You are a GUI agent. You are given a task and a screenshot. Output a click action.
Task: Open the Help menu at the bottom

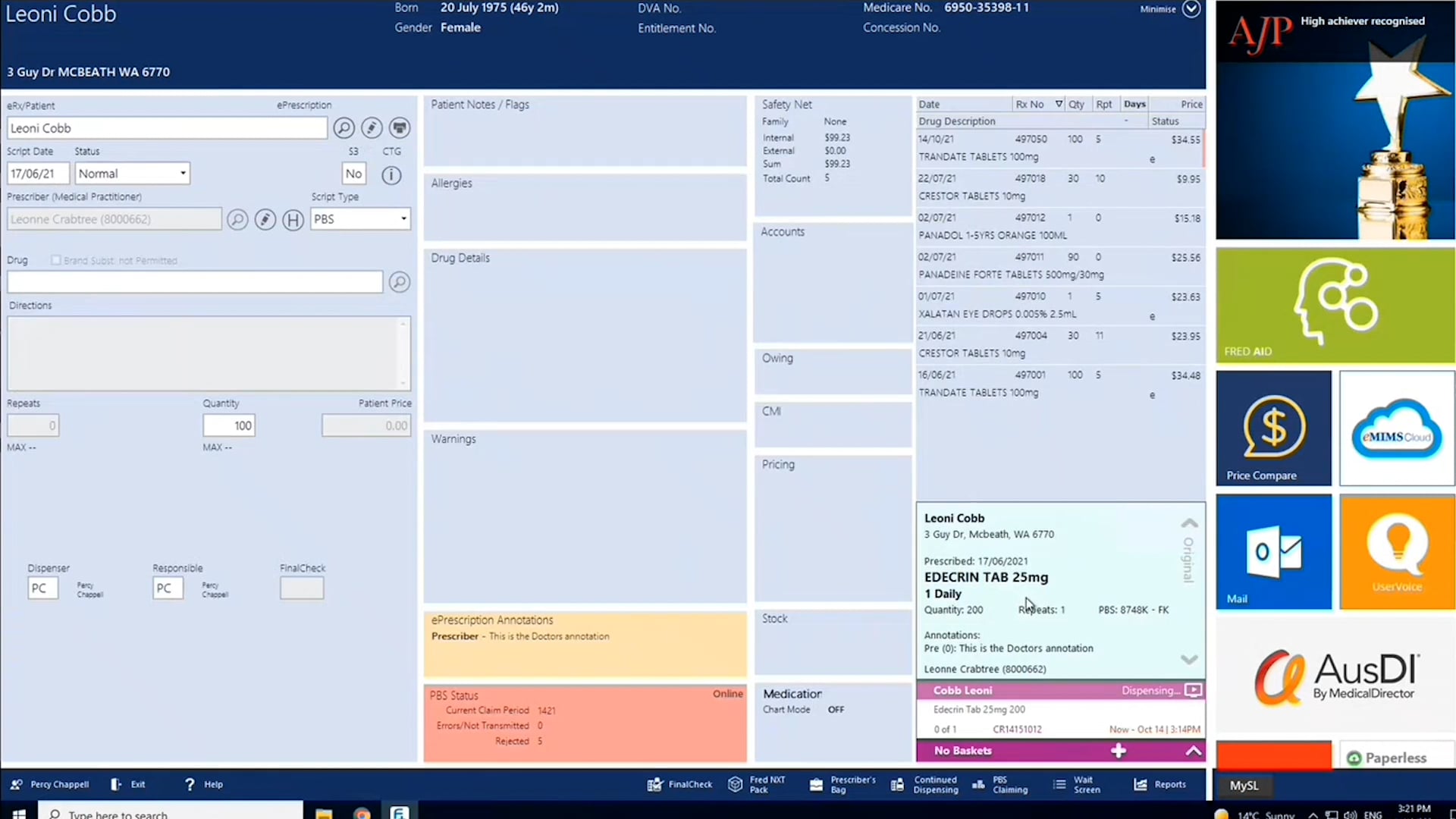(203, 784)
